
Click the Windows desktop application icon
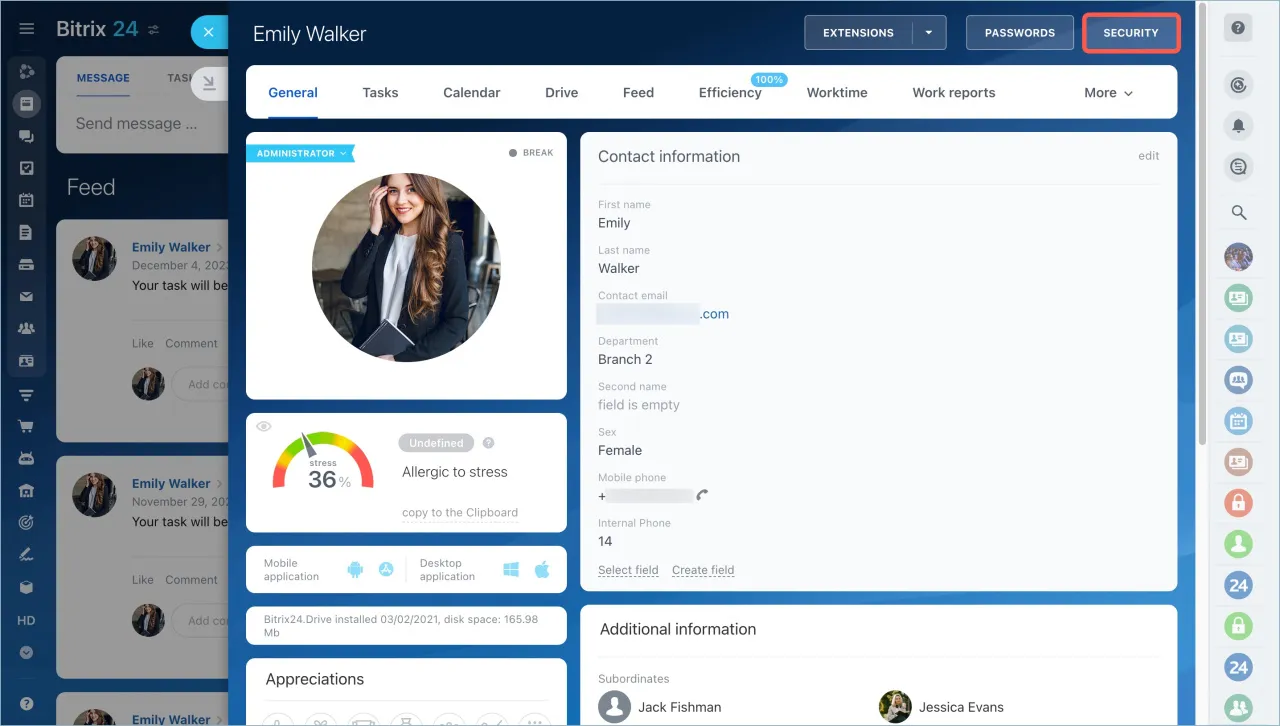511,570
